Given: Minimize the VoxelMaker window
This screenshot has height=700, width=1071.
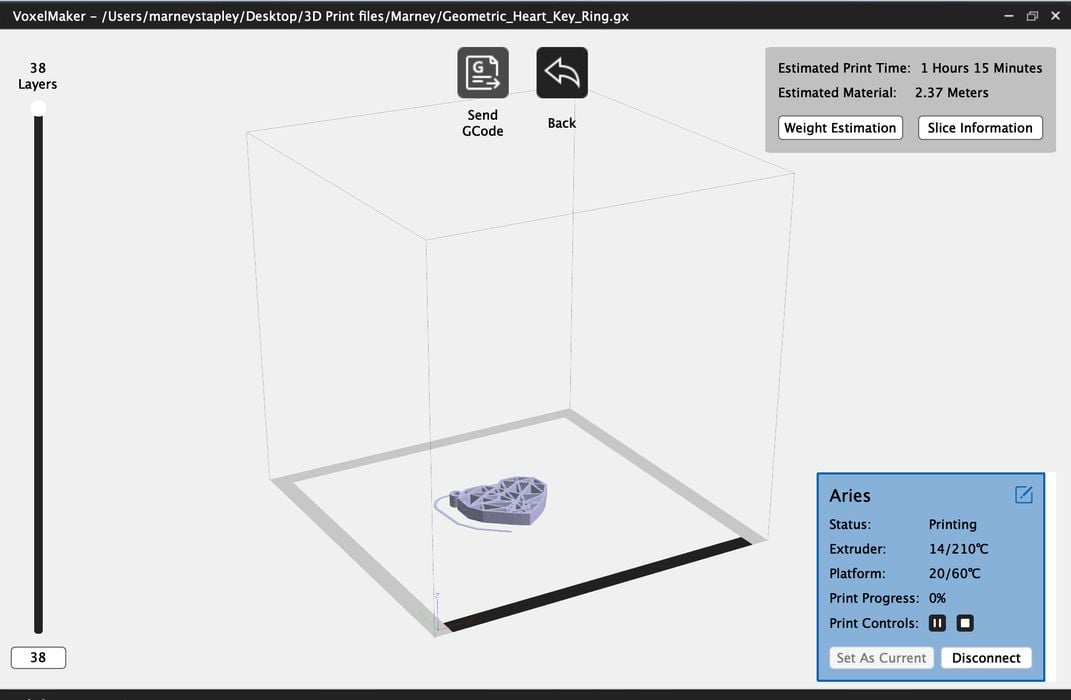Looking at the screenshot, I should pos(1008,15).
